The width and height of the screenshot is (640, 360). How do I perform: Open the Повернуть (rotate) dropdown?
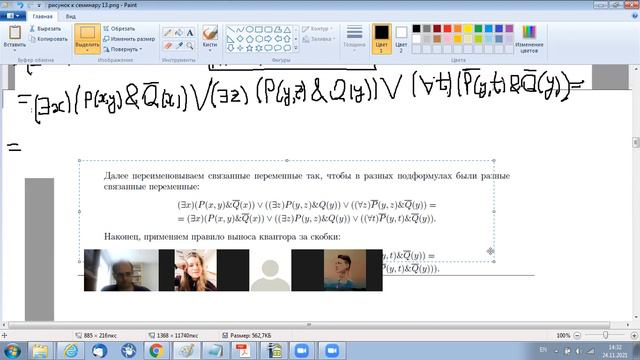122,49
